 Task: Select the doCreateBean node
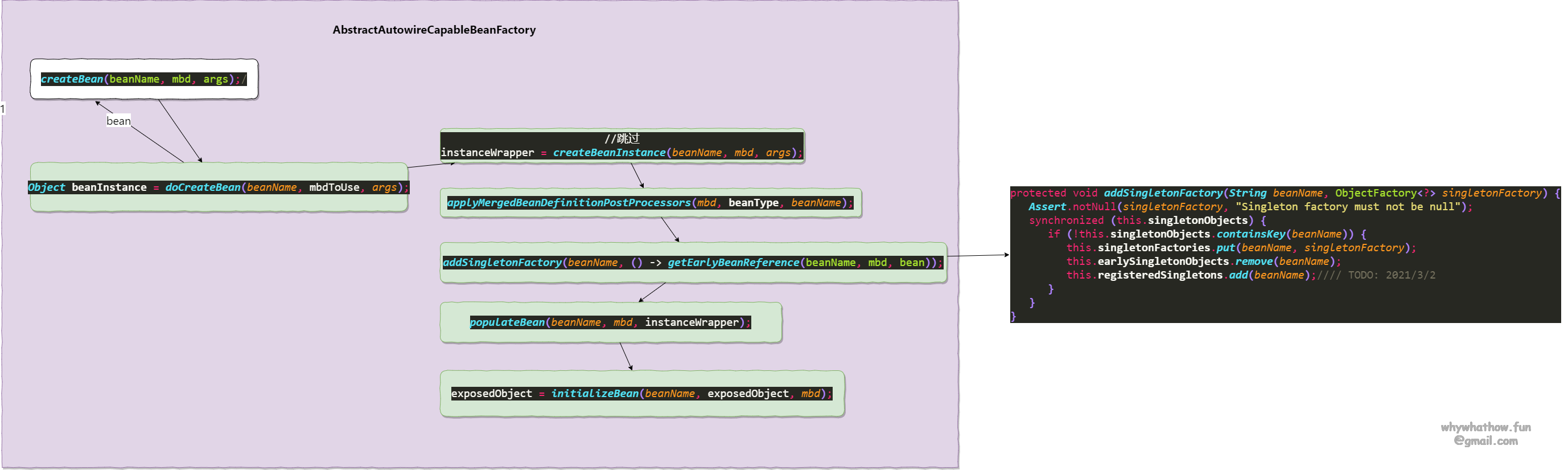click(x=219, y=187)
